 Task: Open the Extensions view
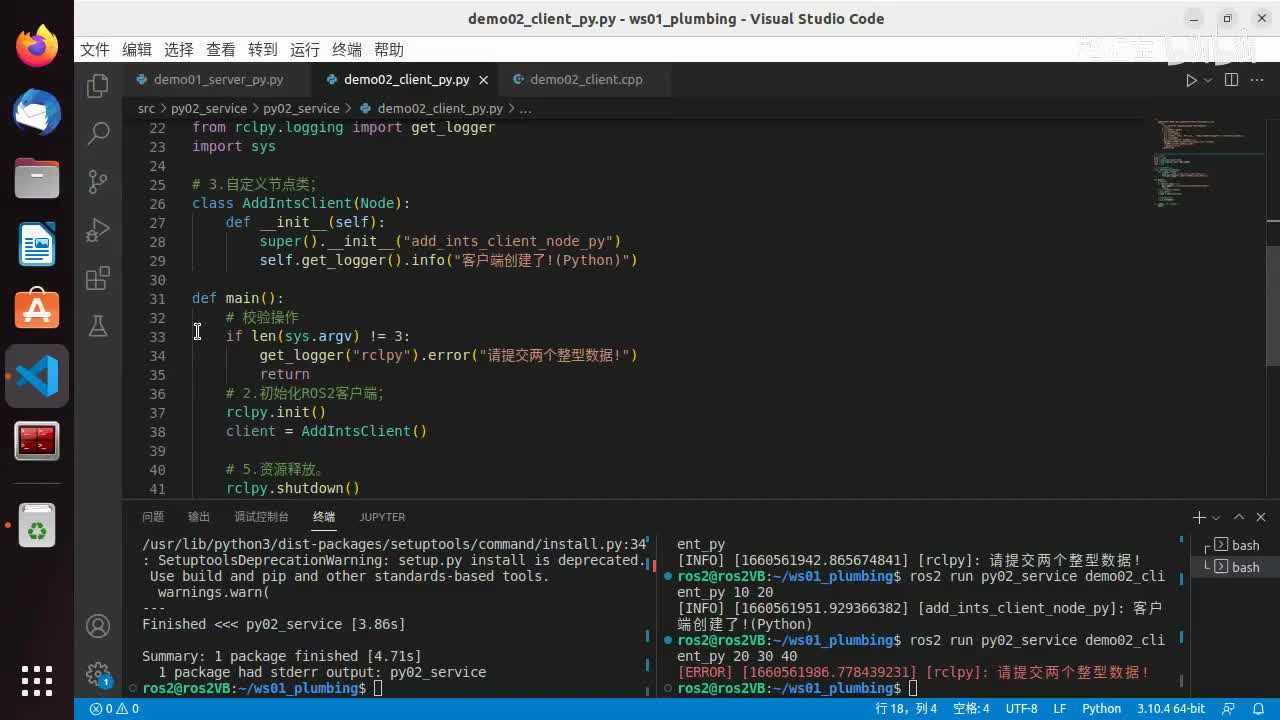(98, 278)
